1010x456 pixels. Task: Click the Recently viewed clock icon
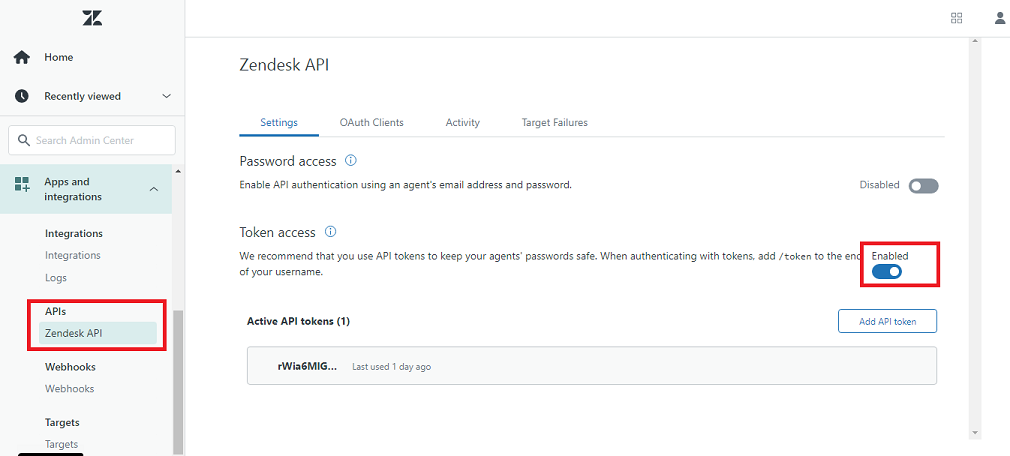click(x=21, y=97)
